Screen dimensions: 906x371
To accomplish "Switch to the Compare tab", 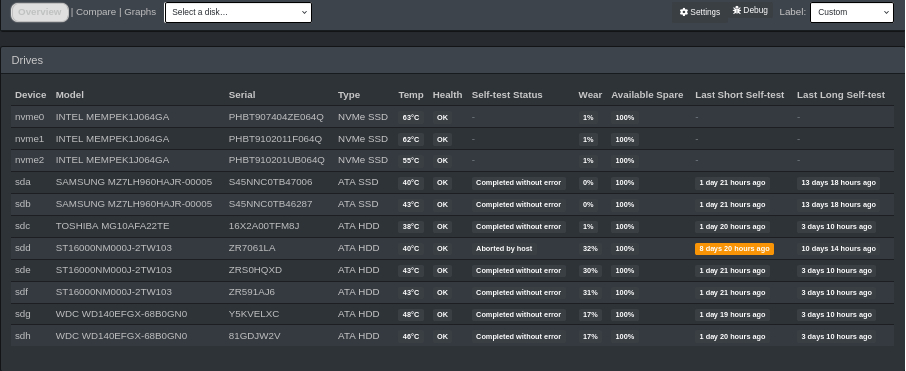I will tap(96, 12).
